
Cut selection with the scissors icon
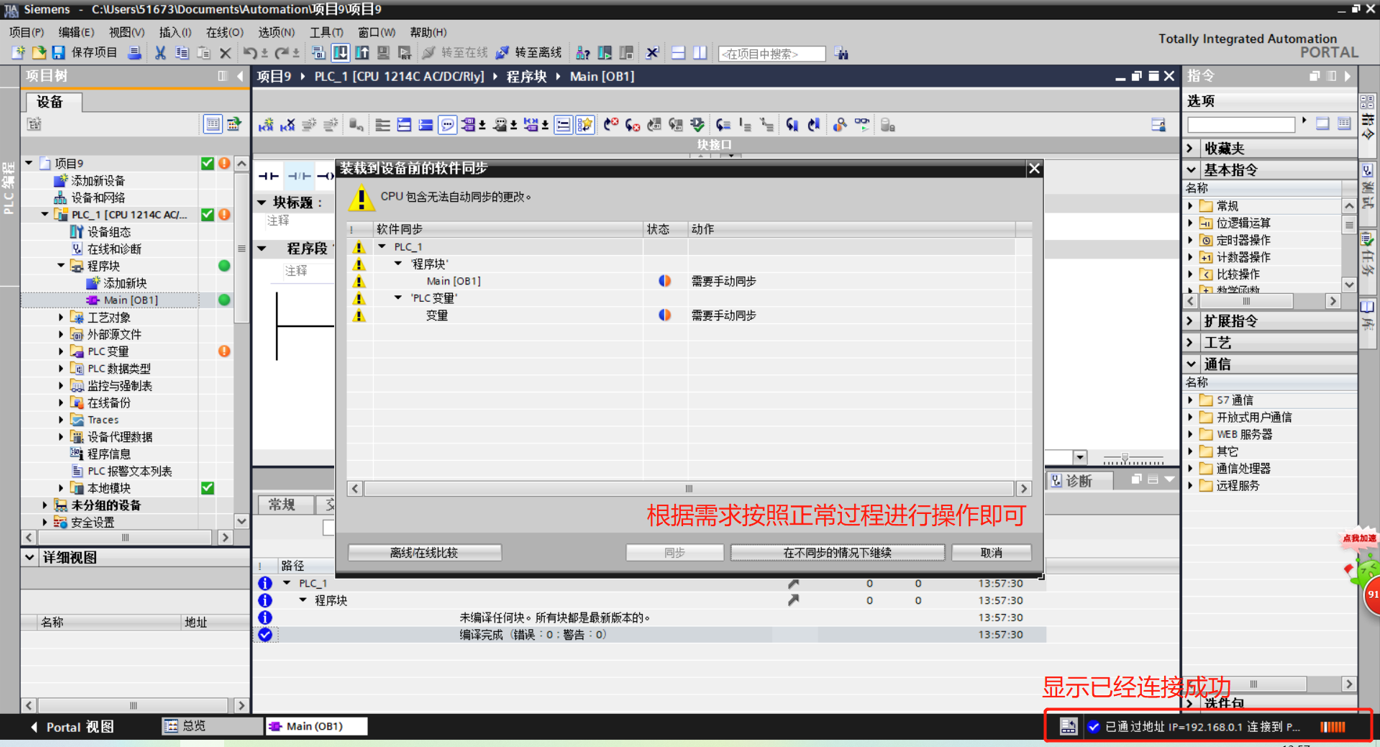click(160, 53)
